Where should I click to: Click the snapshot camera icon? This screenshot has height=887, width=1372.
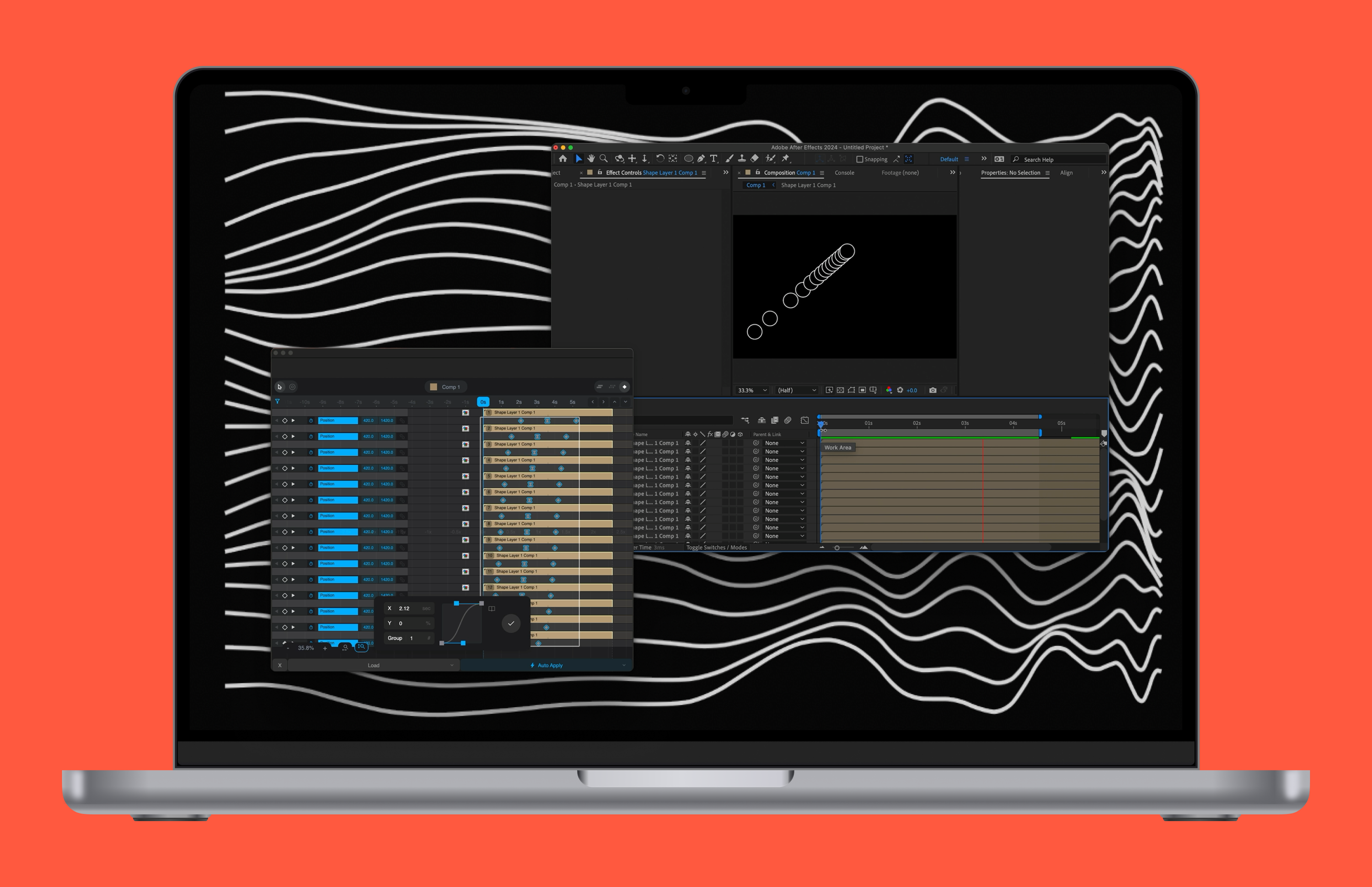pyautogui.click(x=932, y=391)
